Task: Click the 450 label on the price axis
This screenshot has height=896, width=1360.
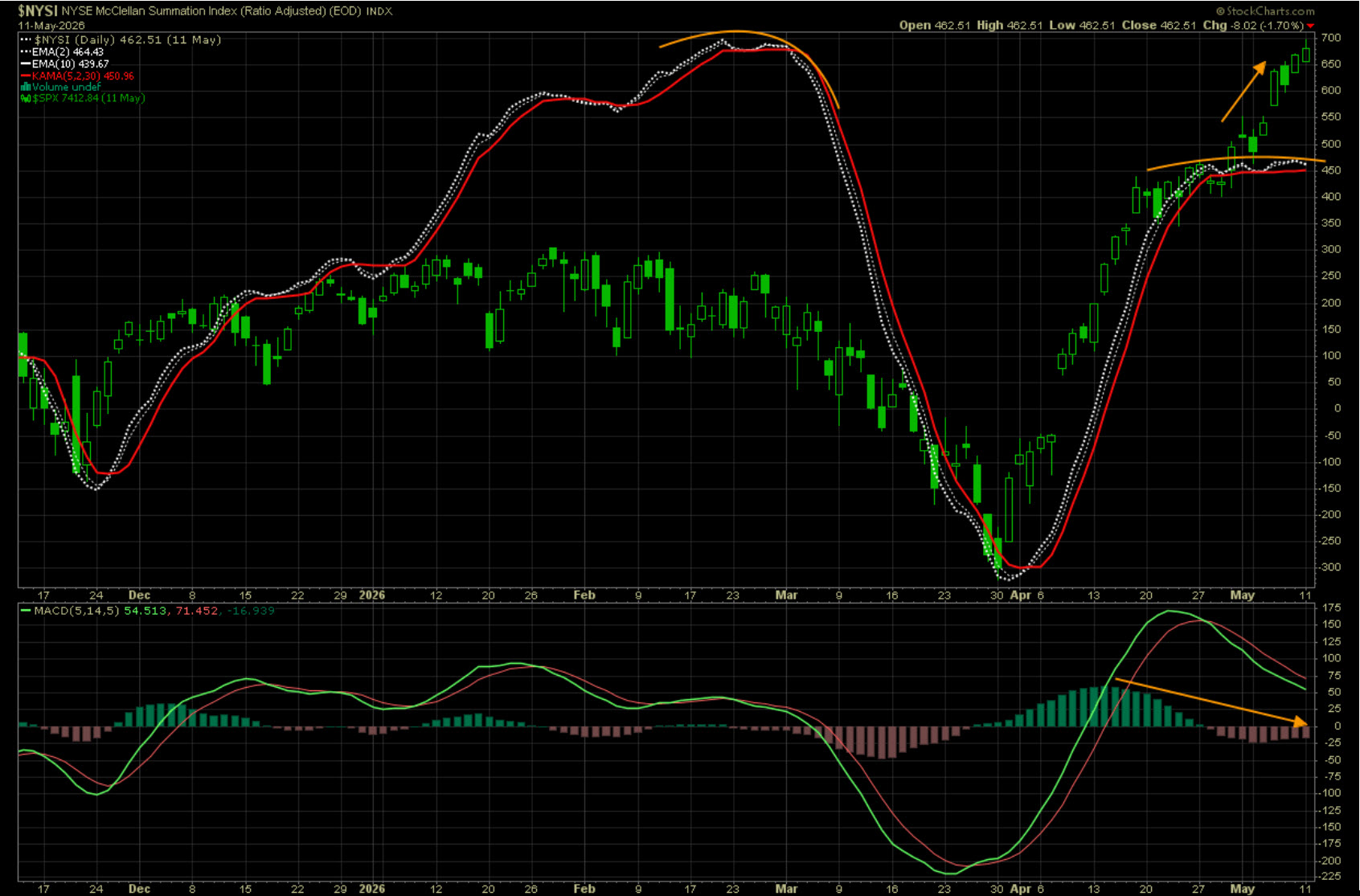Action: coord(1330,170)
